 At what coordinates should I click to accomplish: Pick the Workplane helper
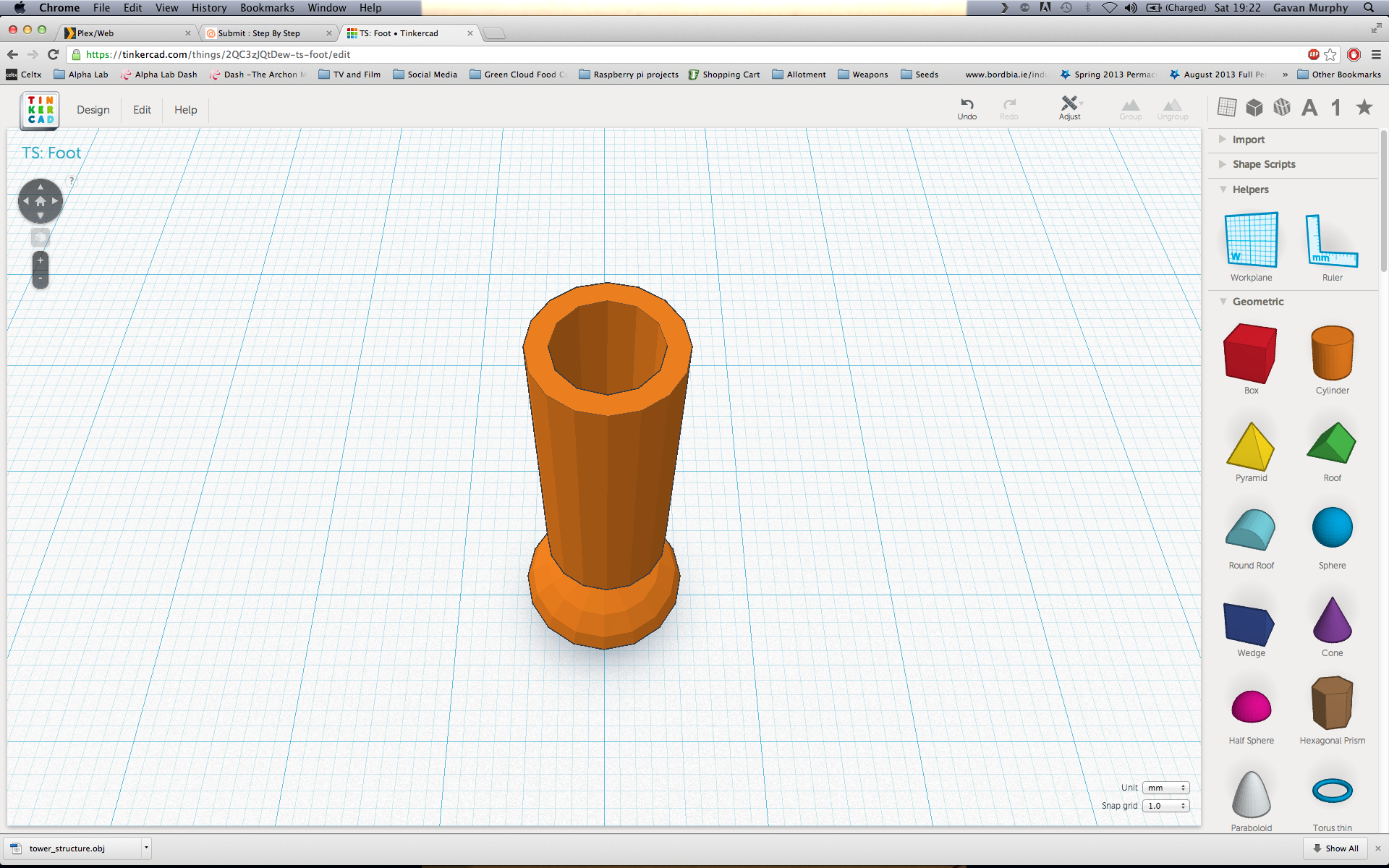click(x=1252, y=240)
